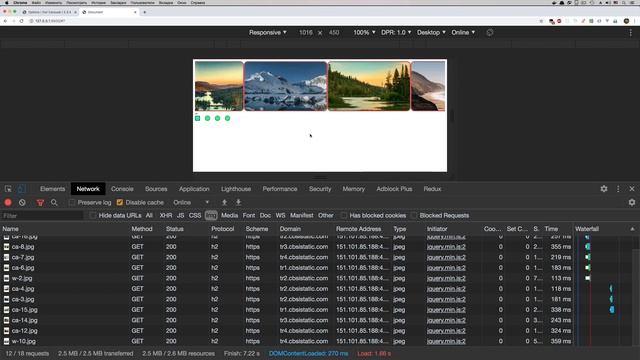The image size is (640, 360).
Task: Open the Desktop device type dropdown
Action: [x=431, y=33]
